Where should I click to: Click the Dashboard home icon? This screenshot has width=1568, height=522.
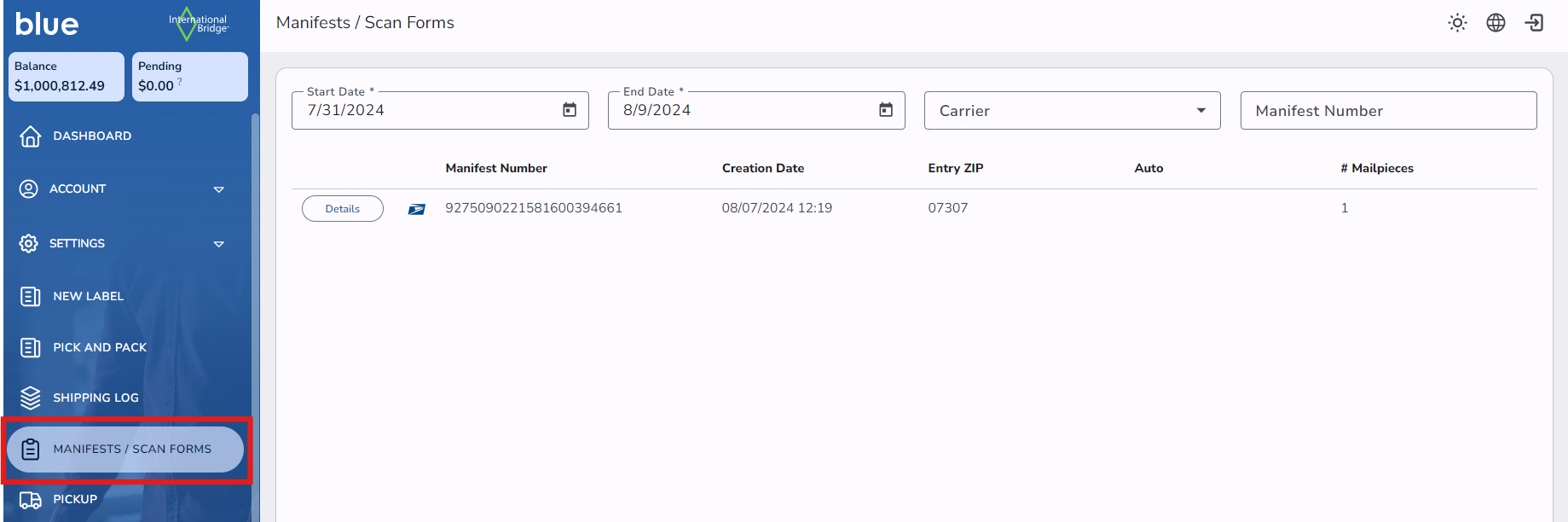pyautogui.click(x=31, y=136)
